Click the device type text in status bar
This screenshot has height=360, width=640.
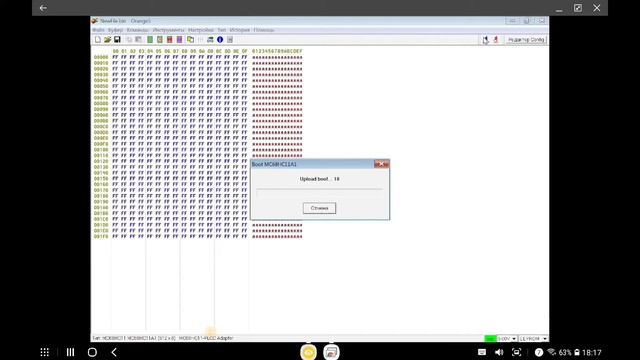coord(162,338)
